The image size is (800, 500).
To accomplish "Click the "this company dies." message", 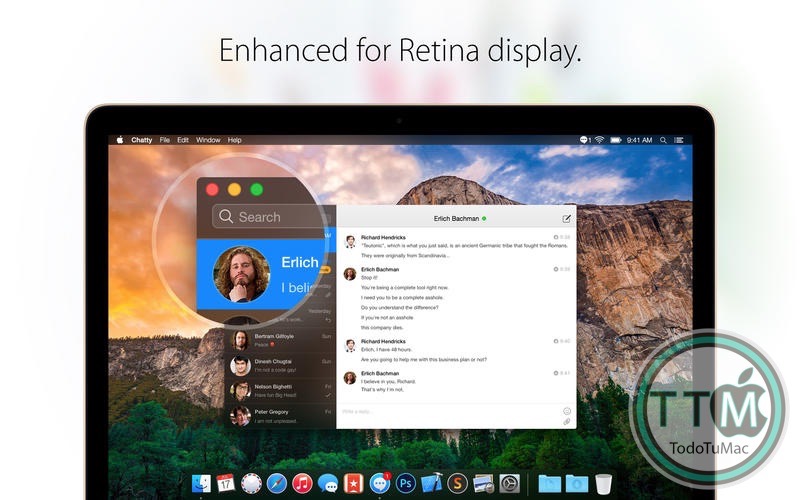I will click(x=382, y=328).
